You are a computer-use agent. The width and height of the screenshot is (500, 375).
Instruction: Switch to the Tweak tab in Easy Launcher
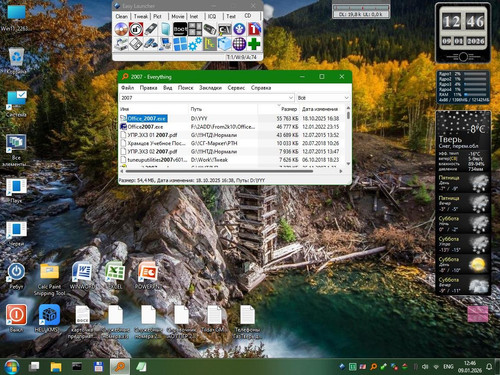tap(141, 16)
